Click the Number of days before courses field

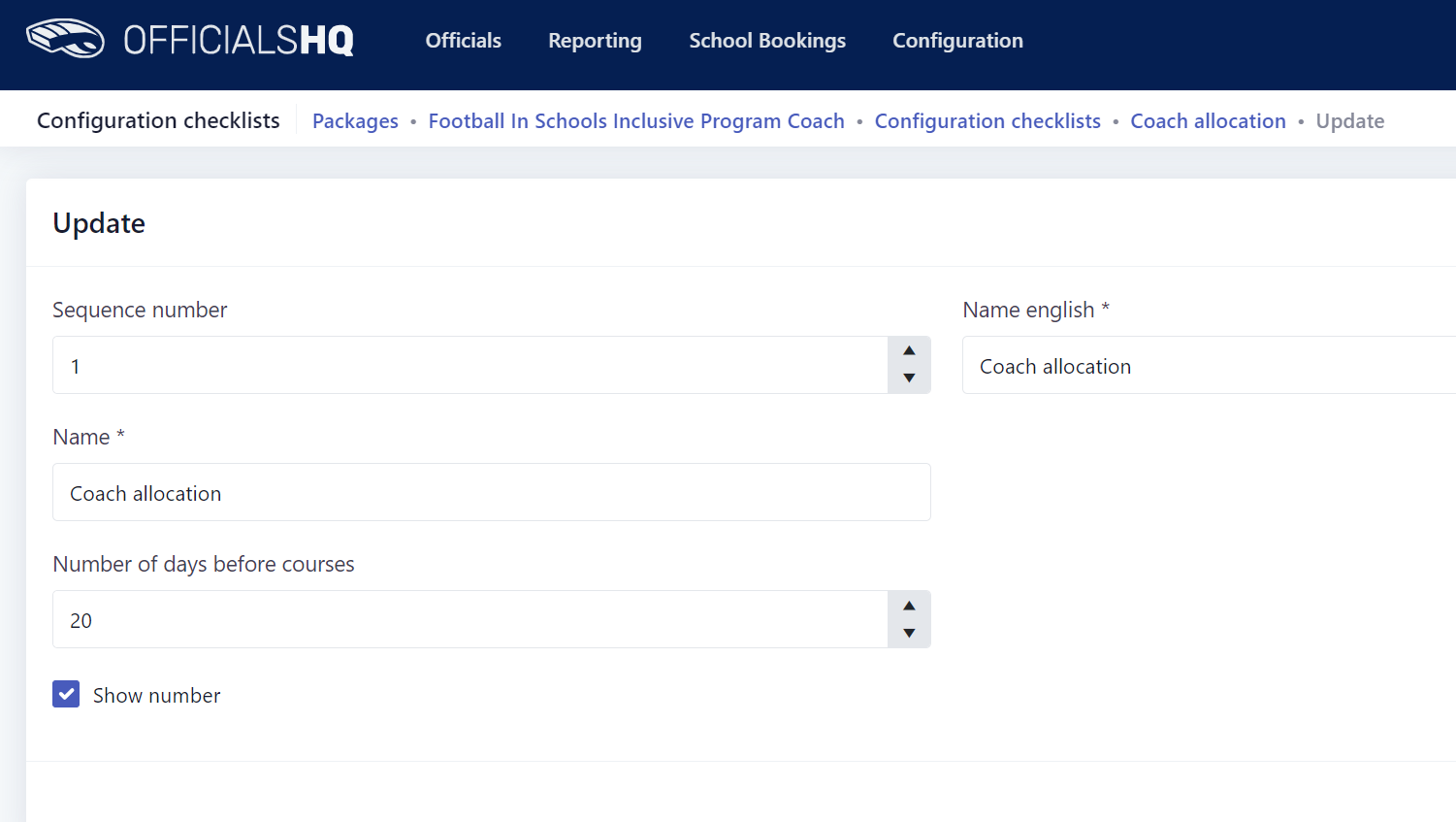point(470,619)
